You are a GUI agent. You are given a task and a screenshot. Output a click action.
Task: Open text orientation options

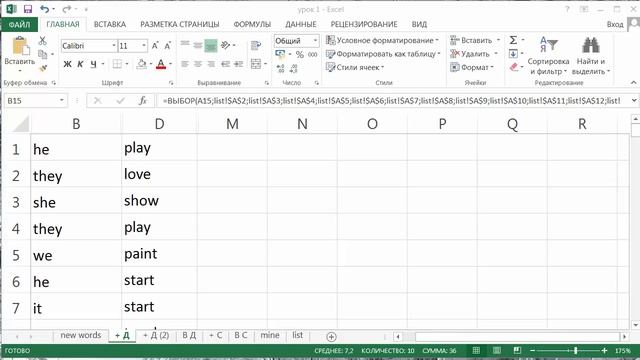[x=225, y=45]
